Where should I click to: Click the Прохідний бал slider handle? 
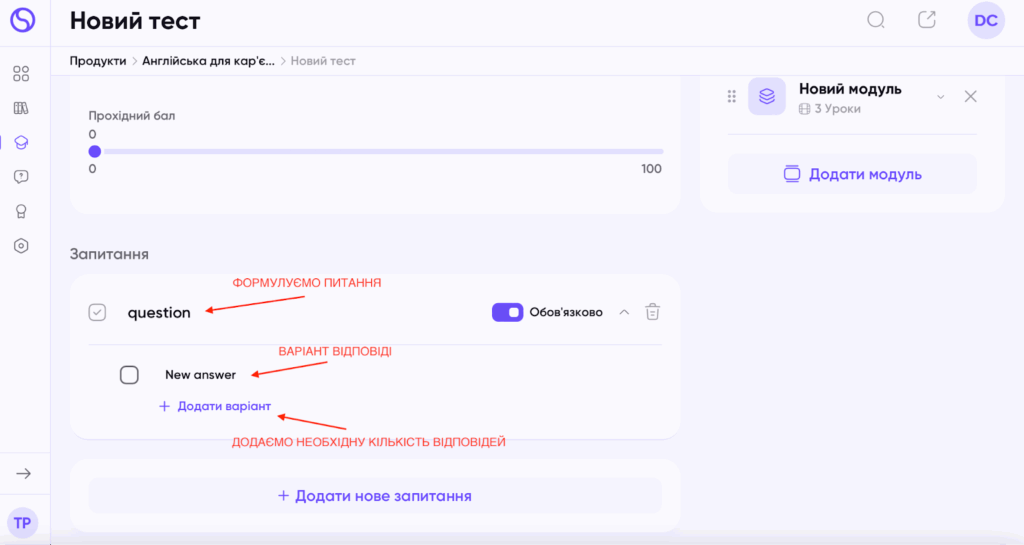95,151
